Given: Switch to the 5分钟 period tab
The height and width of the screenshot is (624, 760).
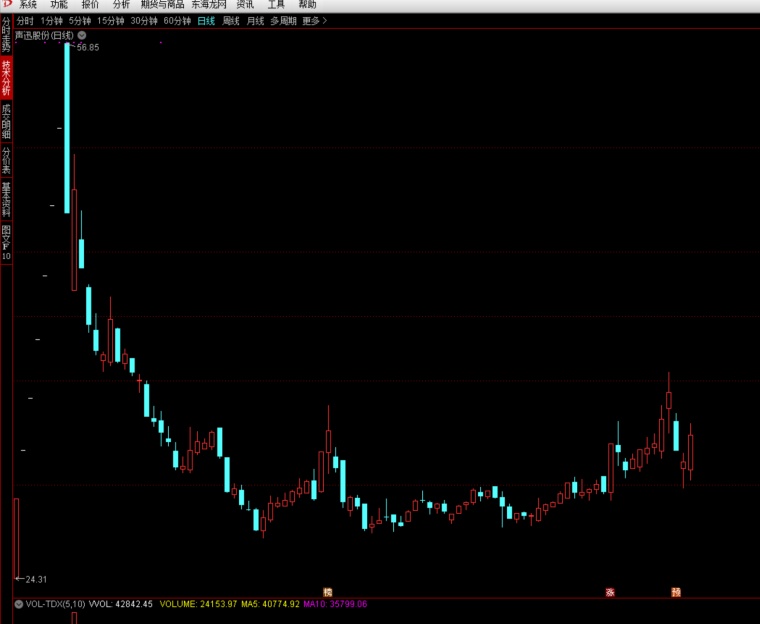Looking at the screenshot, I should 80,21.
